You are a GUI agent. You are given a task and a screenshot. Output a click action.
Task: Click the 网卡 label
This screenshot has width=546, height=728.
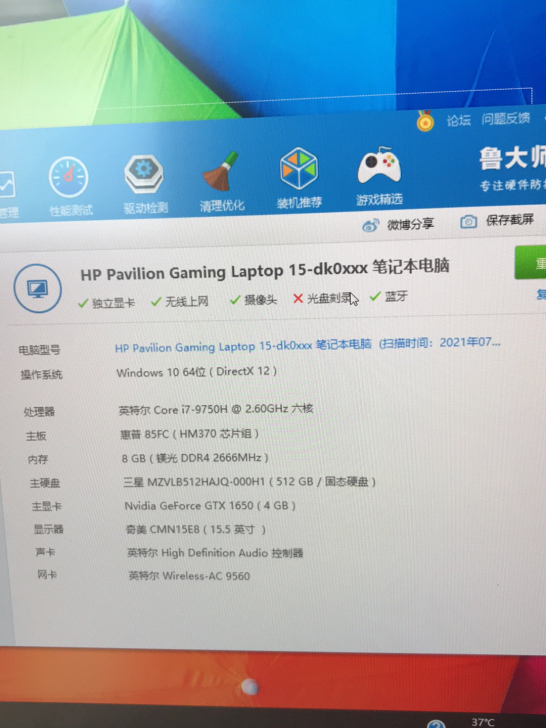coord(47,575)
